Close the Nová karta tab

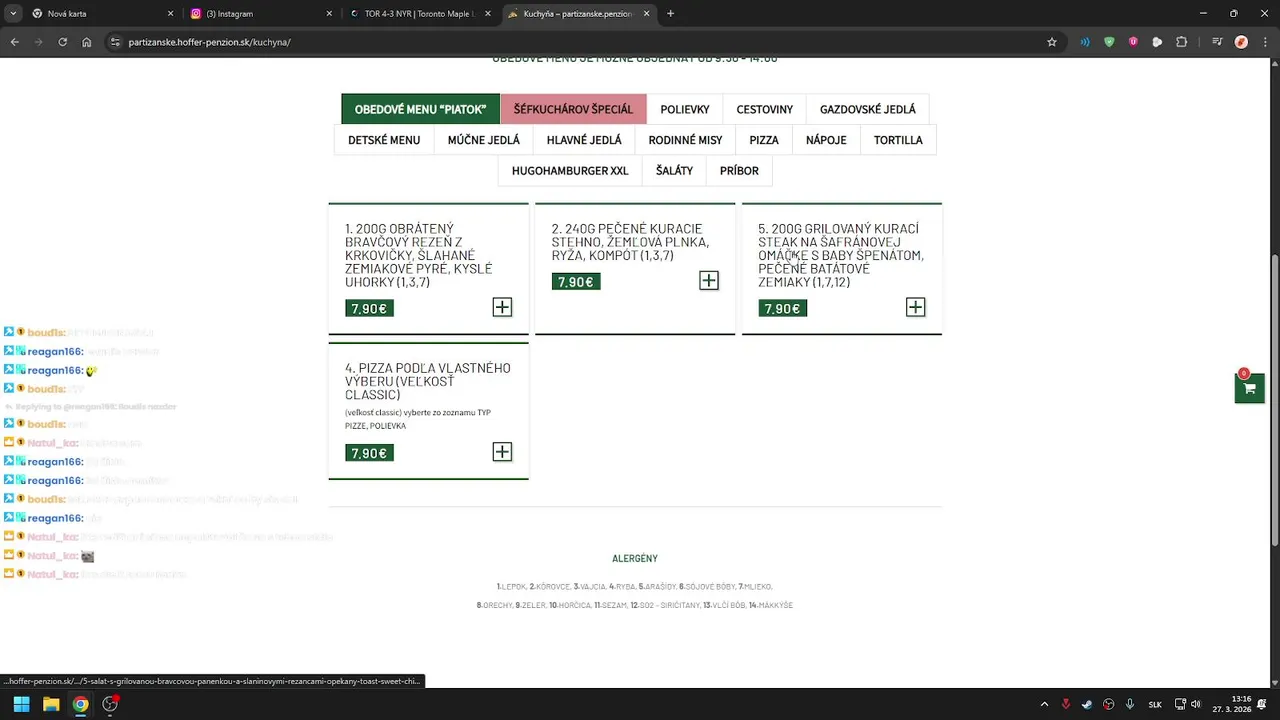pos(170,14)
